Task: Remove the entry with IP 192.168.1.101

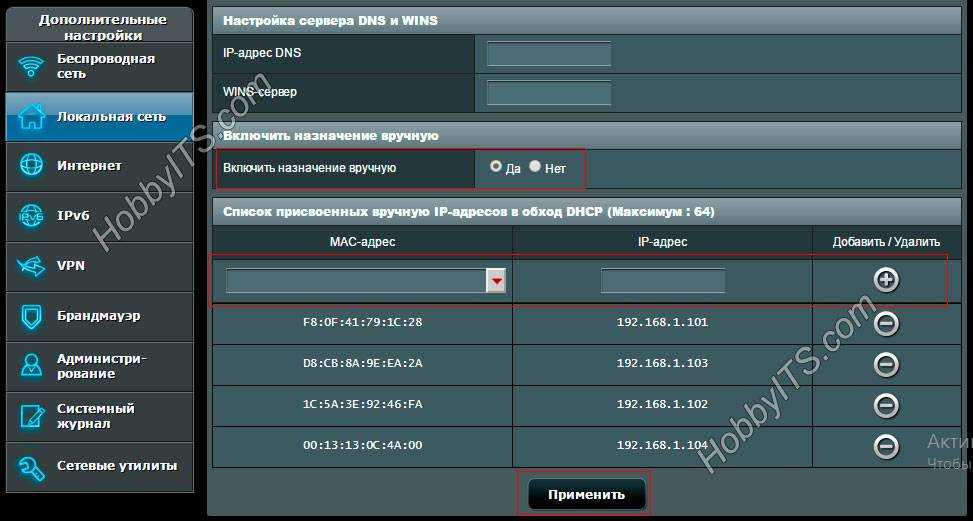Action: [886, 323]
